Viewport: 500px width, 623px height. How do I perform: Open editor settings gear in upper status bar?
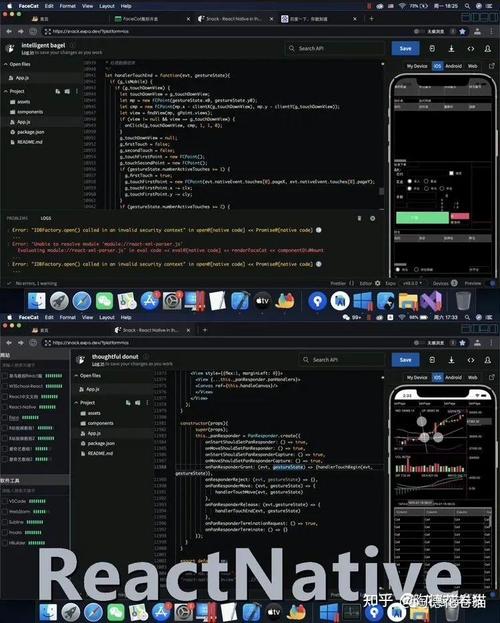tap(378, 283)
